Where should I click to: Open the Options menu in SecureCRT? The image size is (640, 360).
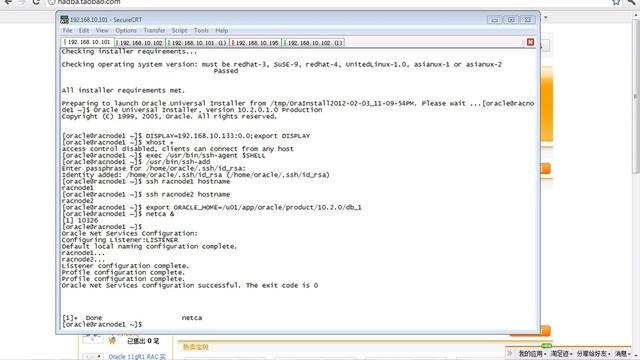tap(126, 31)
